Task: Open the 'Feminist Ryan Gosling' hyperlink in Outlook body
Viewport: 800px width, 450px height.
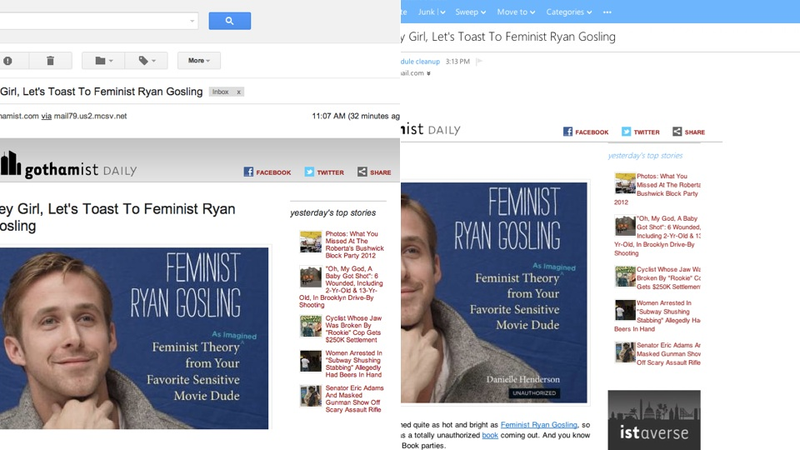Action: 539,424
